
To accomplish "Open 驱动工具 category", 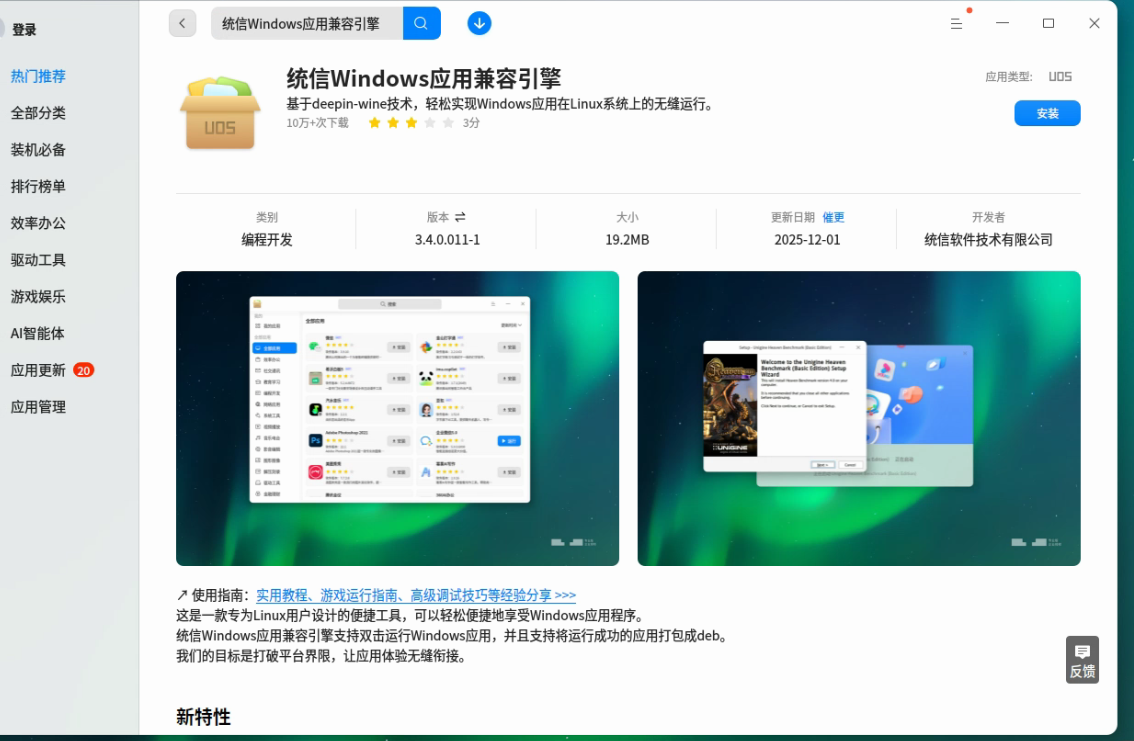I will pos(38,260).
